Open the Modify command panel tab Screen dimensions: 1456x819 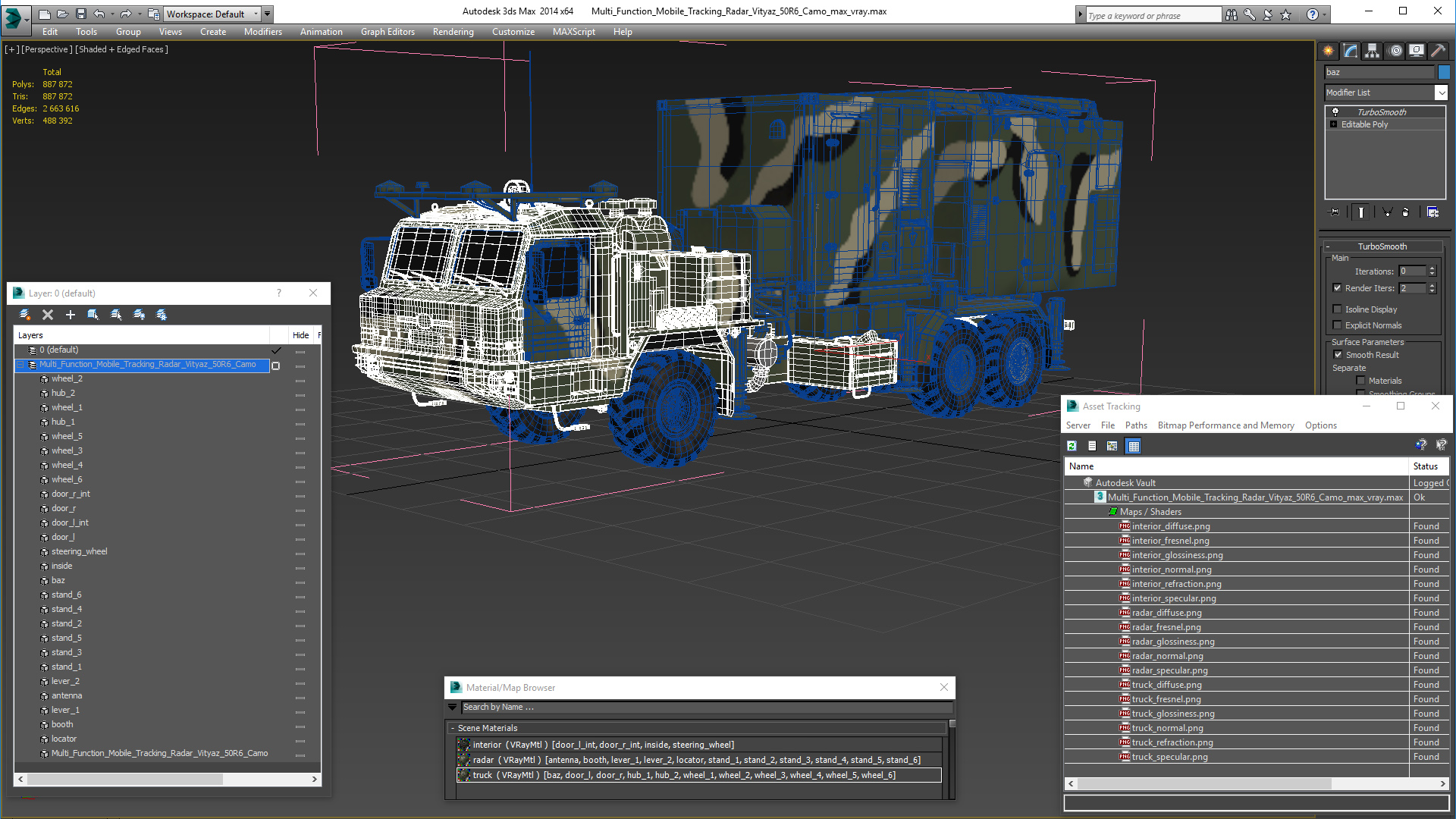click(1351, 51)
